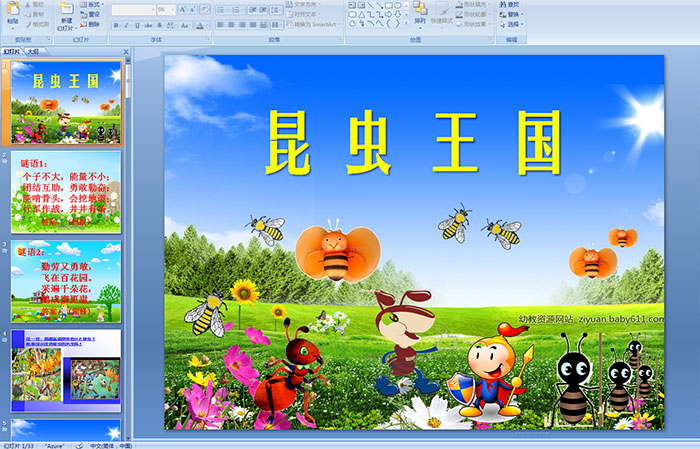Select the Right Arrow shape
Screen dimensions: 700x449
[x=388, y=15]
